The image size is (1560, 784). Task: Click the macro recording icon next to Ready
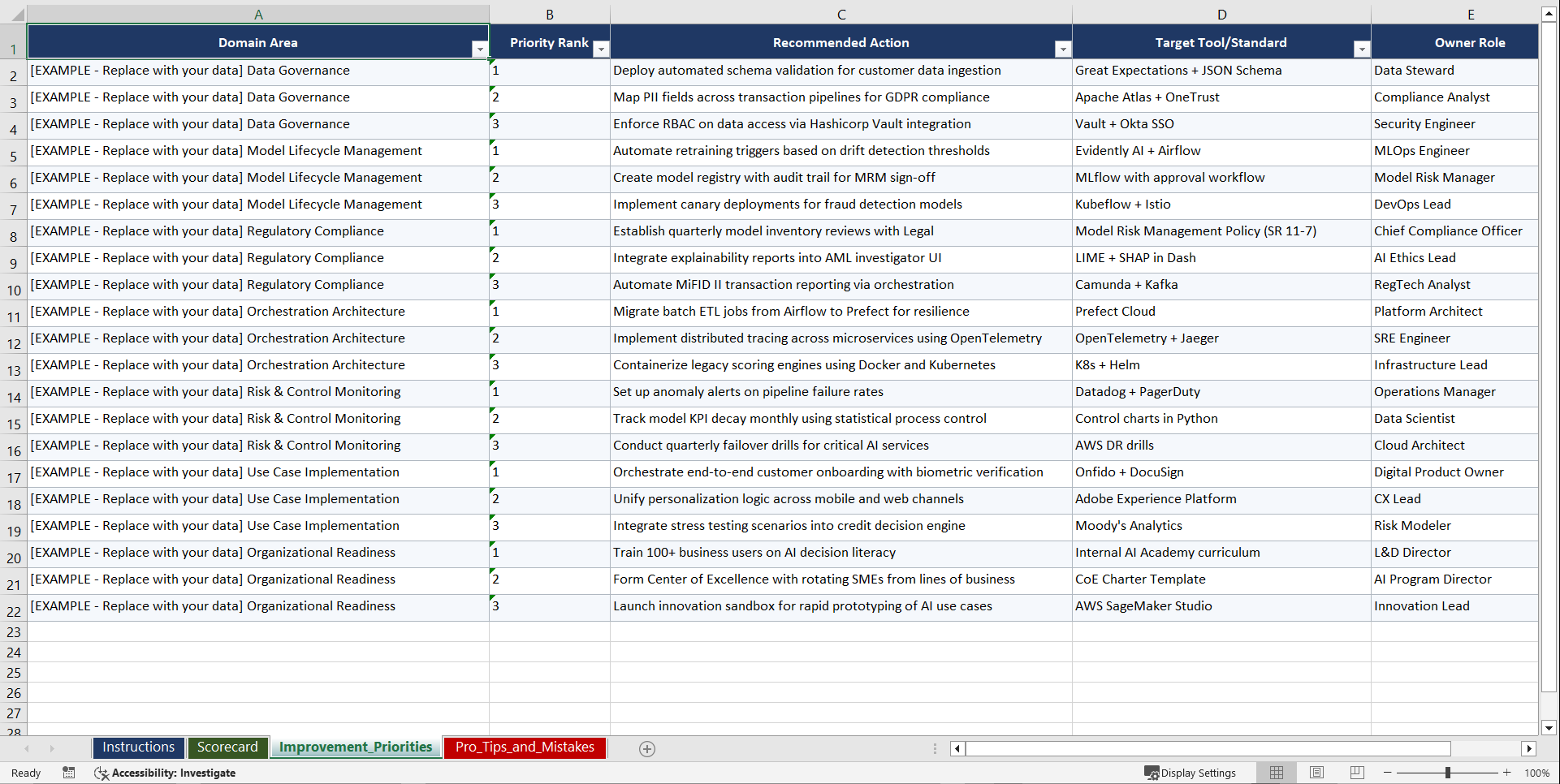(x=69, y=773)
